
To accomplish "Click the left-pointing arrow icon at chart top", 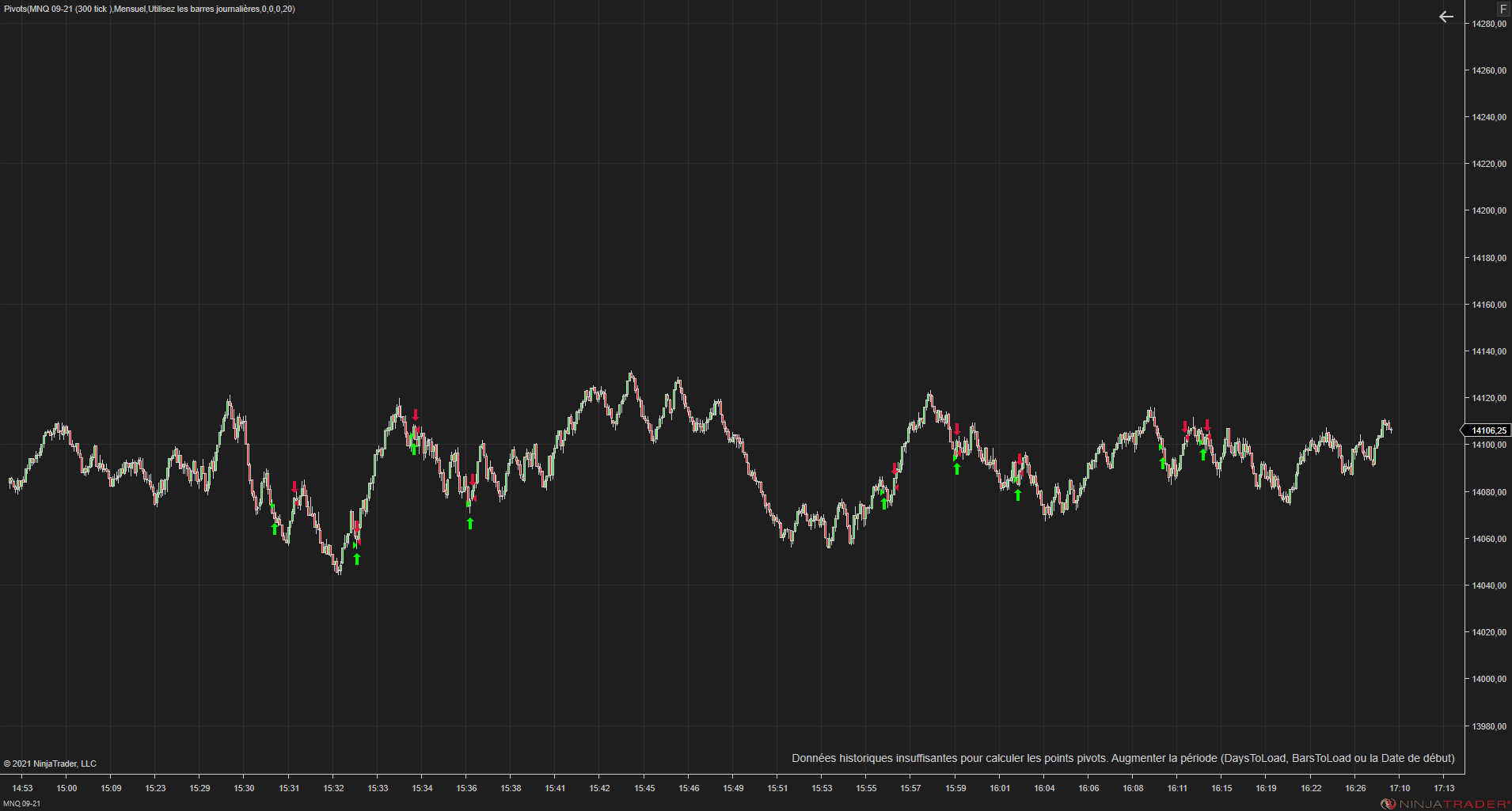I will [1446, 17].
